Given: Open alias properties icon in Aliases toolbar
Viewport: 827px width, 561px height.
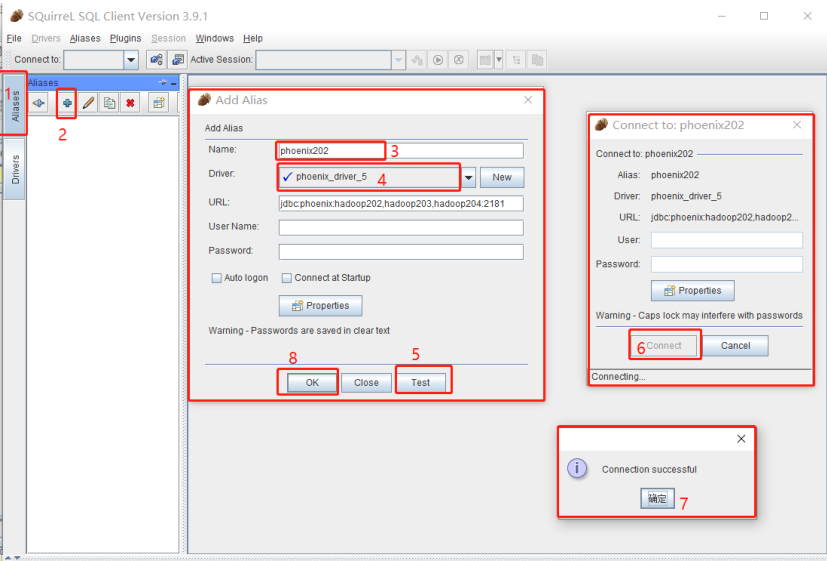Looking at the screenshot, I should pos(158,103).
